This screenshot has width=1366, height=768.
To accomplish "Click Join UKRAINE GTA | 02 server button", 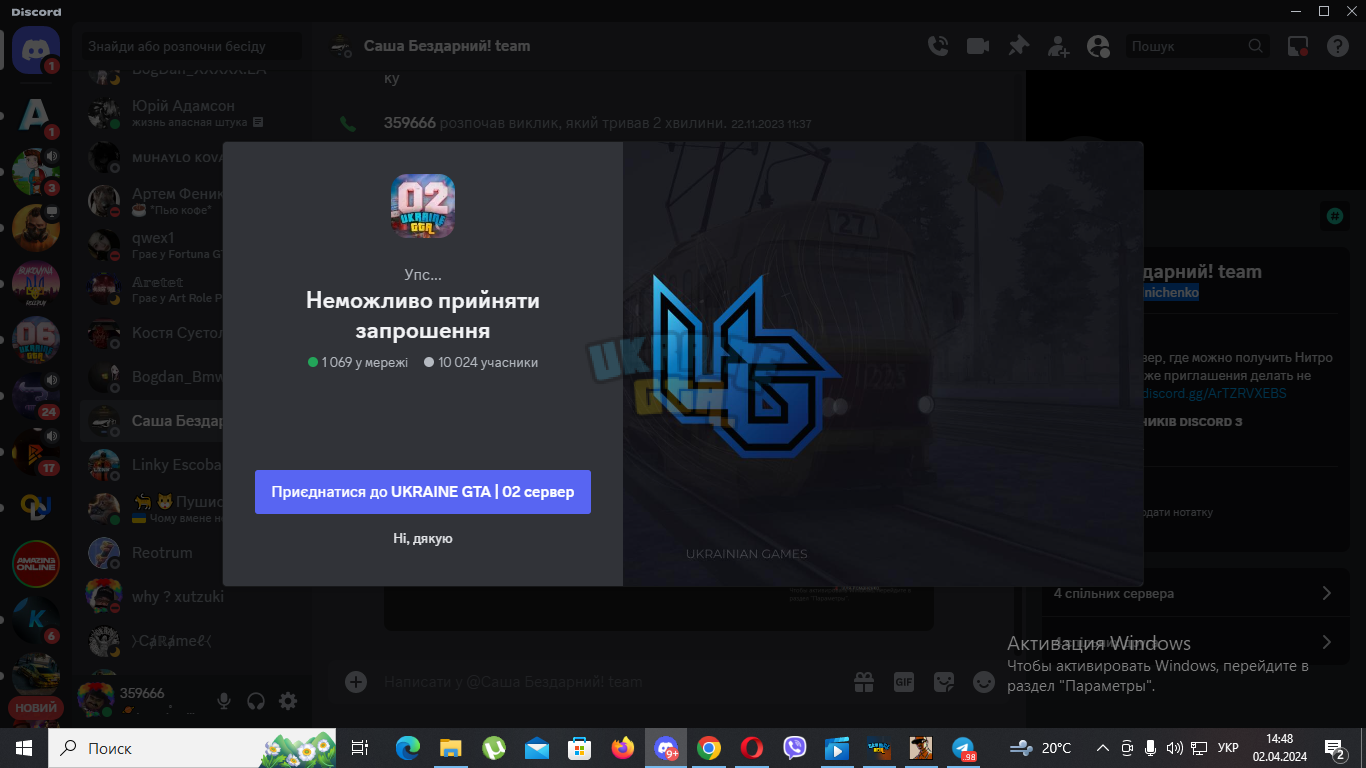I will pos(423,492).
